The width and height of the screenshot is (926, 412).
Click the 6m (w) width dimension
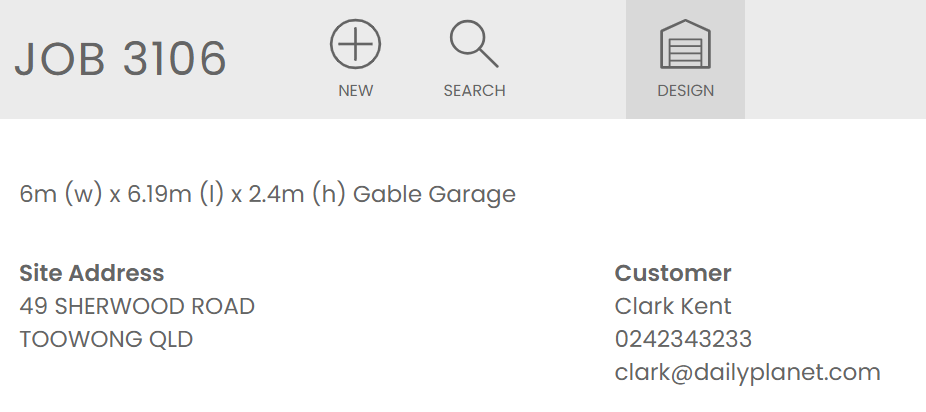pyautogui.click(x=61, y=194)
